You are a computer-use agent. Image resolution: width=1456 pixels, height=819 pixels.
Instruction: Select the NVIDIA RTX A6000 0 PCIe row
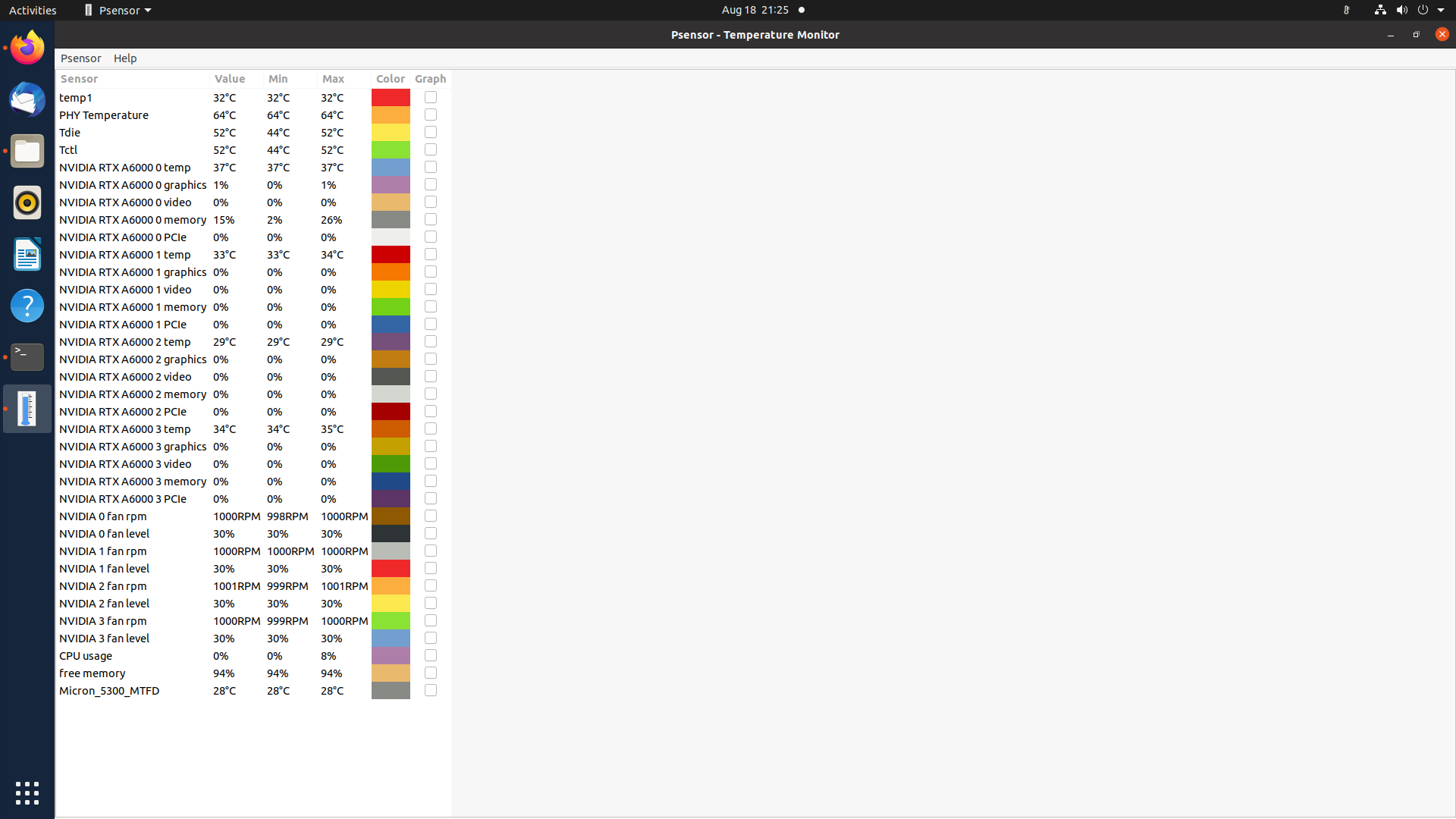[x=253, y=237]
